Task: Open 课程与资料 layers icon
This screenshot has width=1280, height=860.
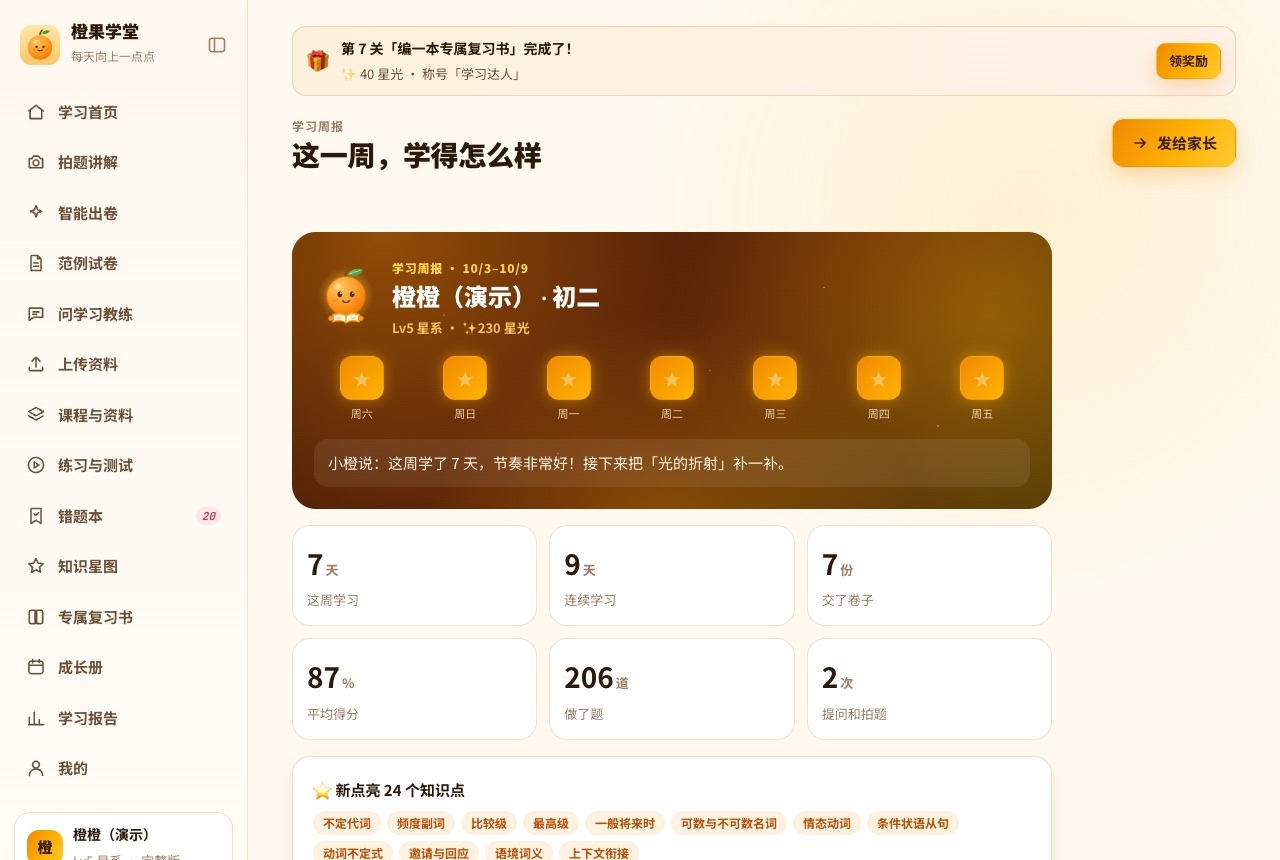Action: (36, 415)
